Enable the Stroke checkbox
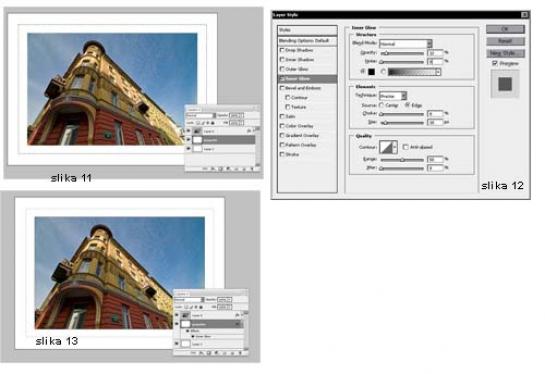Image resolution: width=545 pixels, height=374 pixels. [282, 154]
